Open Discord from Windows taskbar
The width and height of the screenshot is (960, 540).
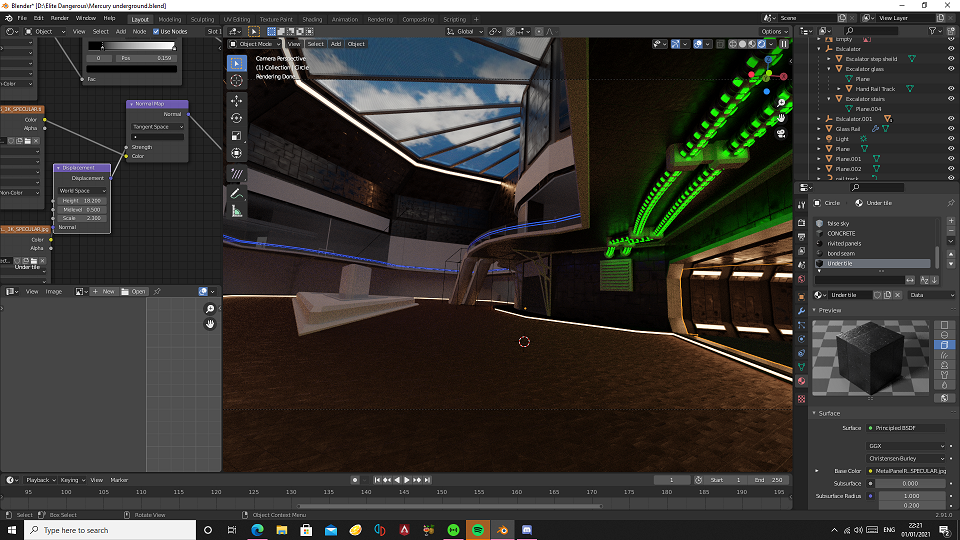pos(527,530)
